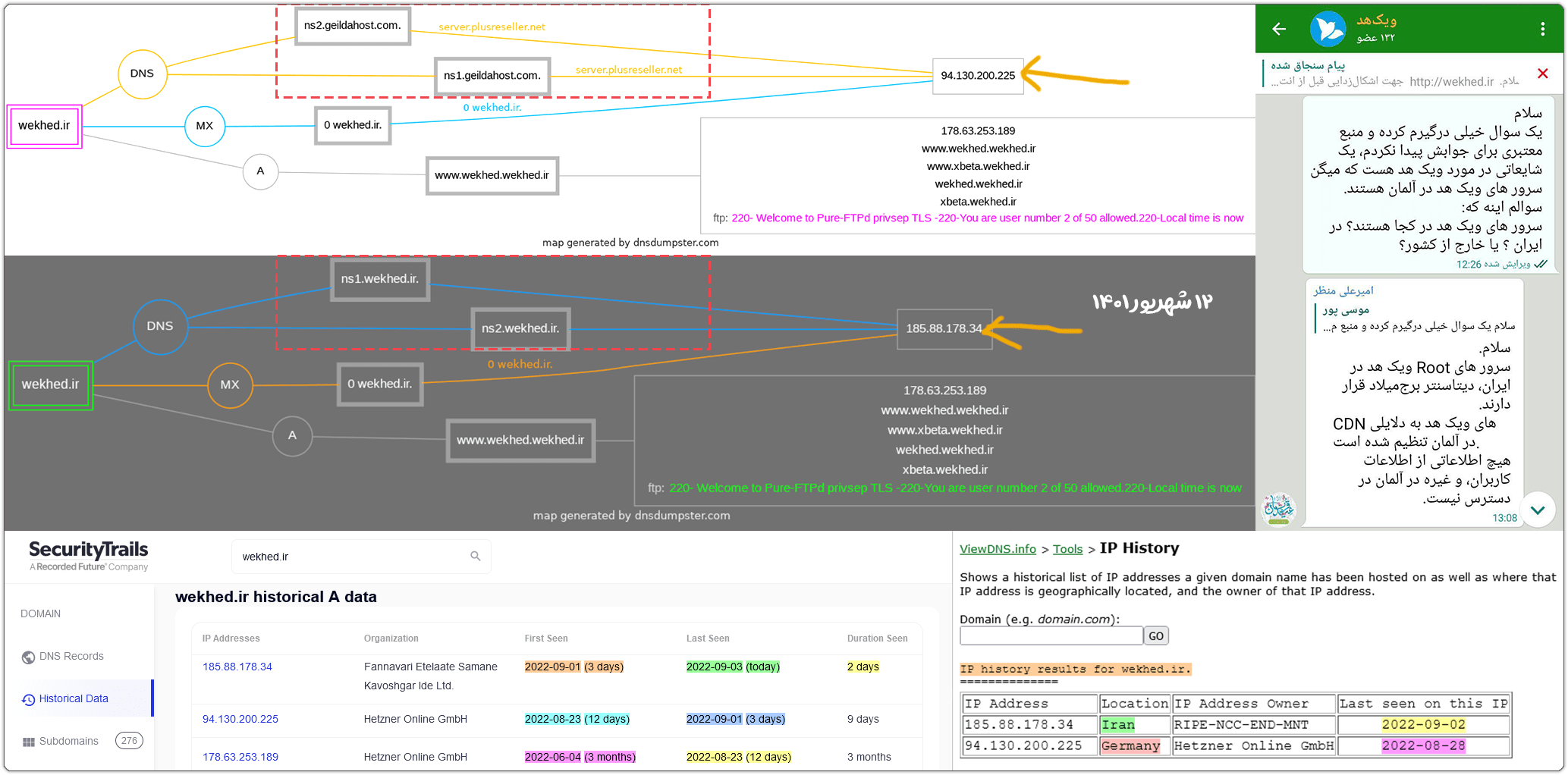Click the sender's avatar beside the reply
1568x775 pixels.
[1278, 509]
